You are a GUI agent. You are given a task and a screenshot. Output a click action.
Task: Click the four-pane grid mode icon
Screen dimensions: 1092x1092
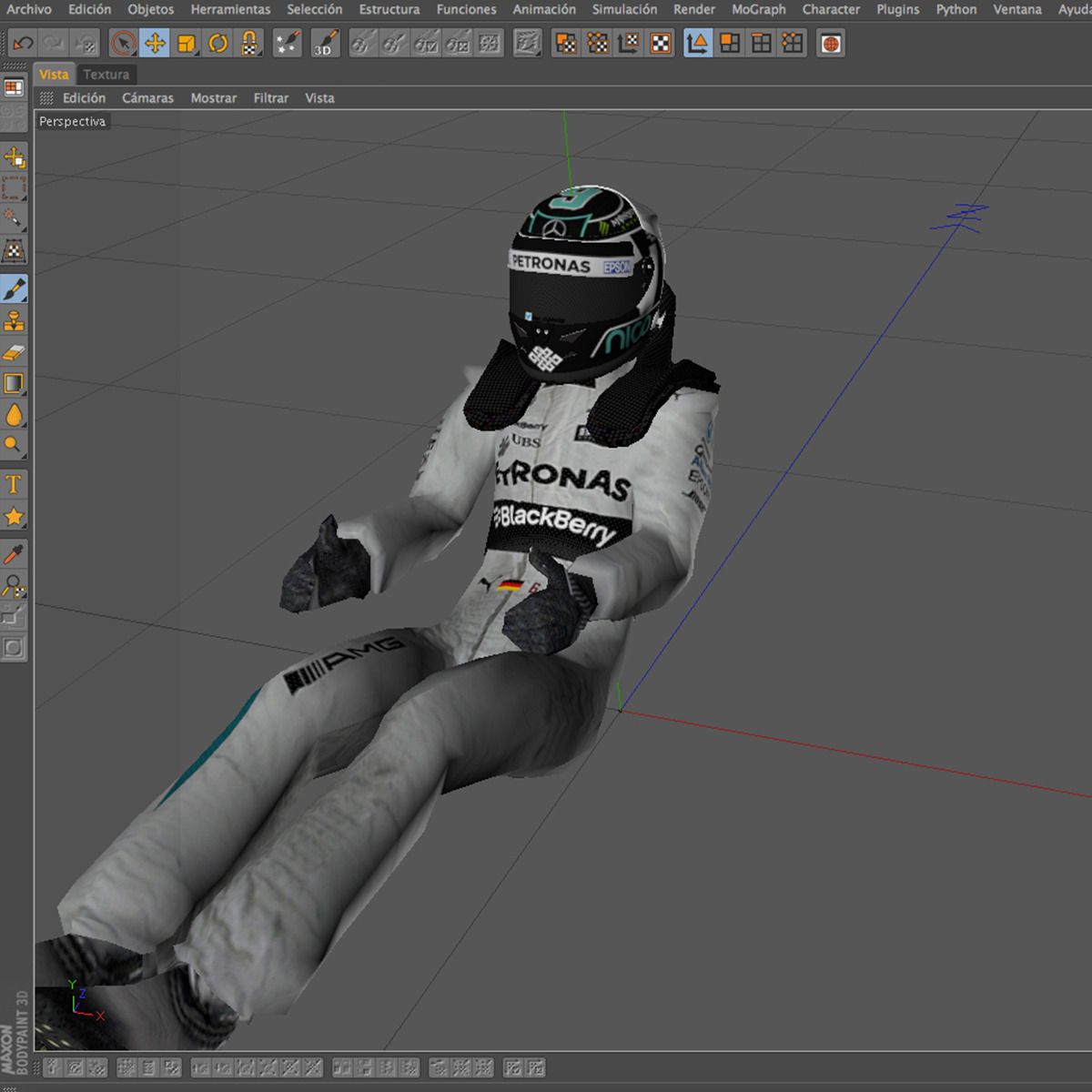coord(761,43)
